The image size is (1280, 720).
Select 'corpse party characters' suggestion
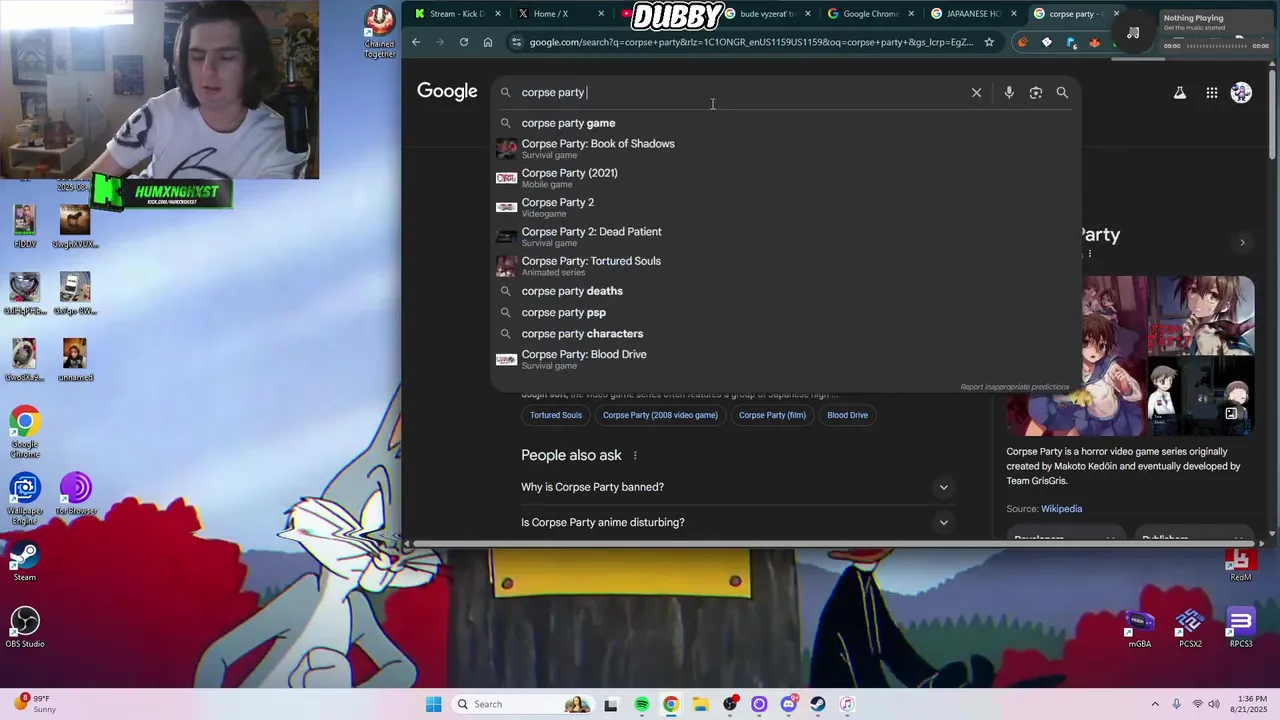(x=785, y=334)
